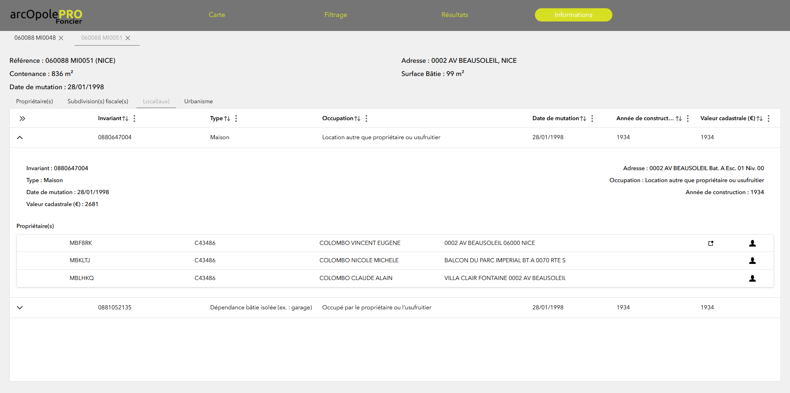Click owner code MBLHKQ
790x393 pixels.
tap(82, 278)
